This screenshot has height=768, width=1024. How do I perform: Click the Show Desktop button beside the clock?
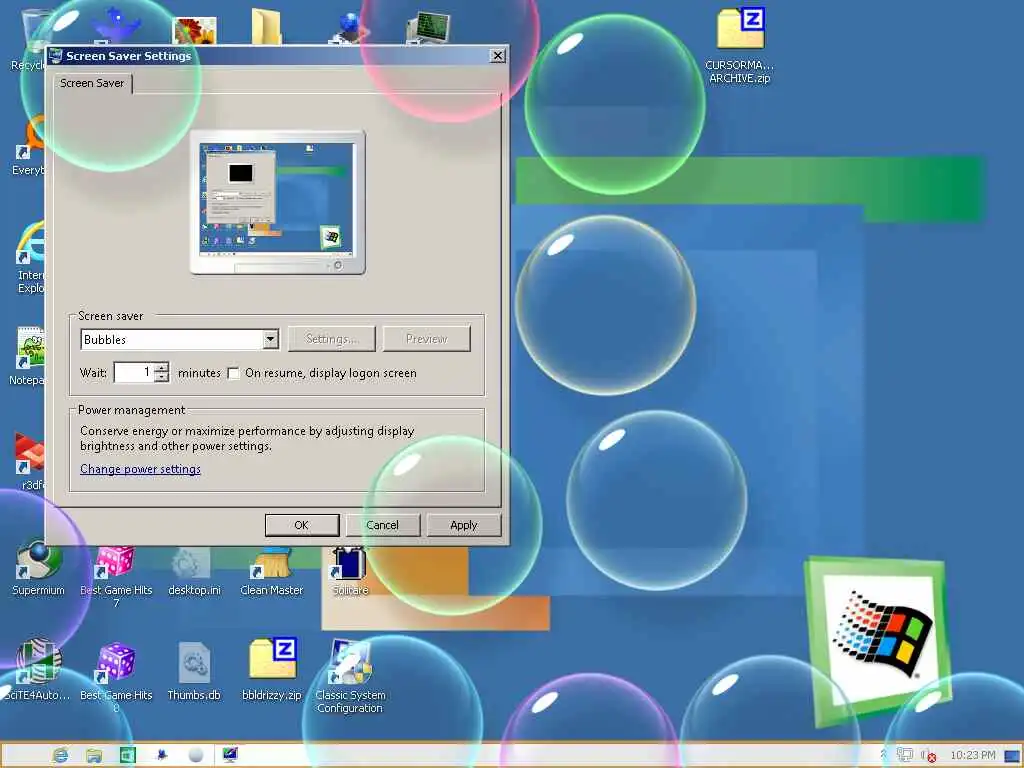click(1012, 756)
